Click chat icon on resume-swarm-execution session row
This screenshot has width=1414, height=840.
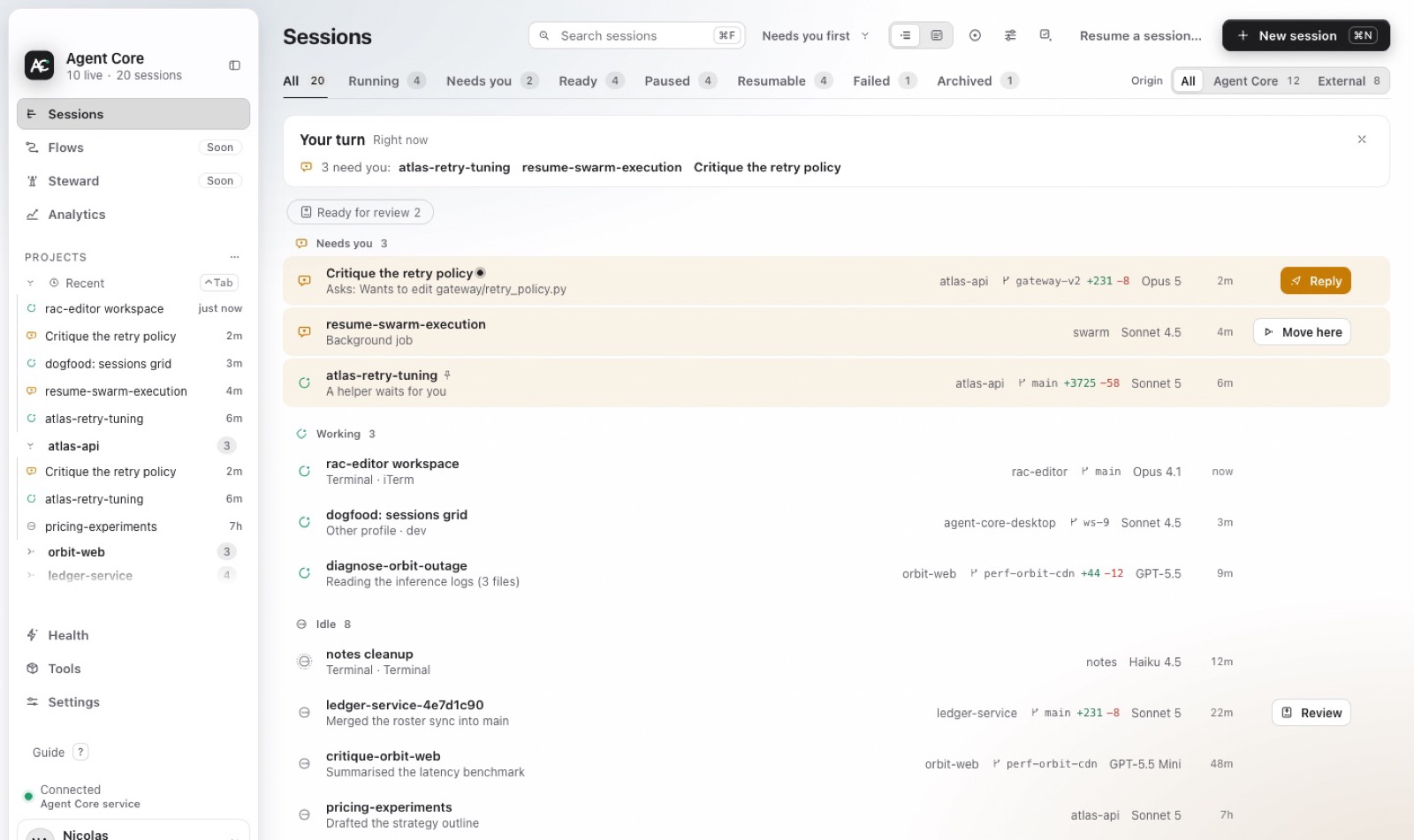304,332
